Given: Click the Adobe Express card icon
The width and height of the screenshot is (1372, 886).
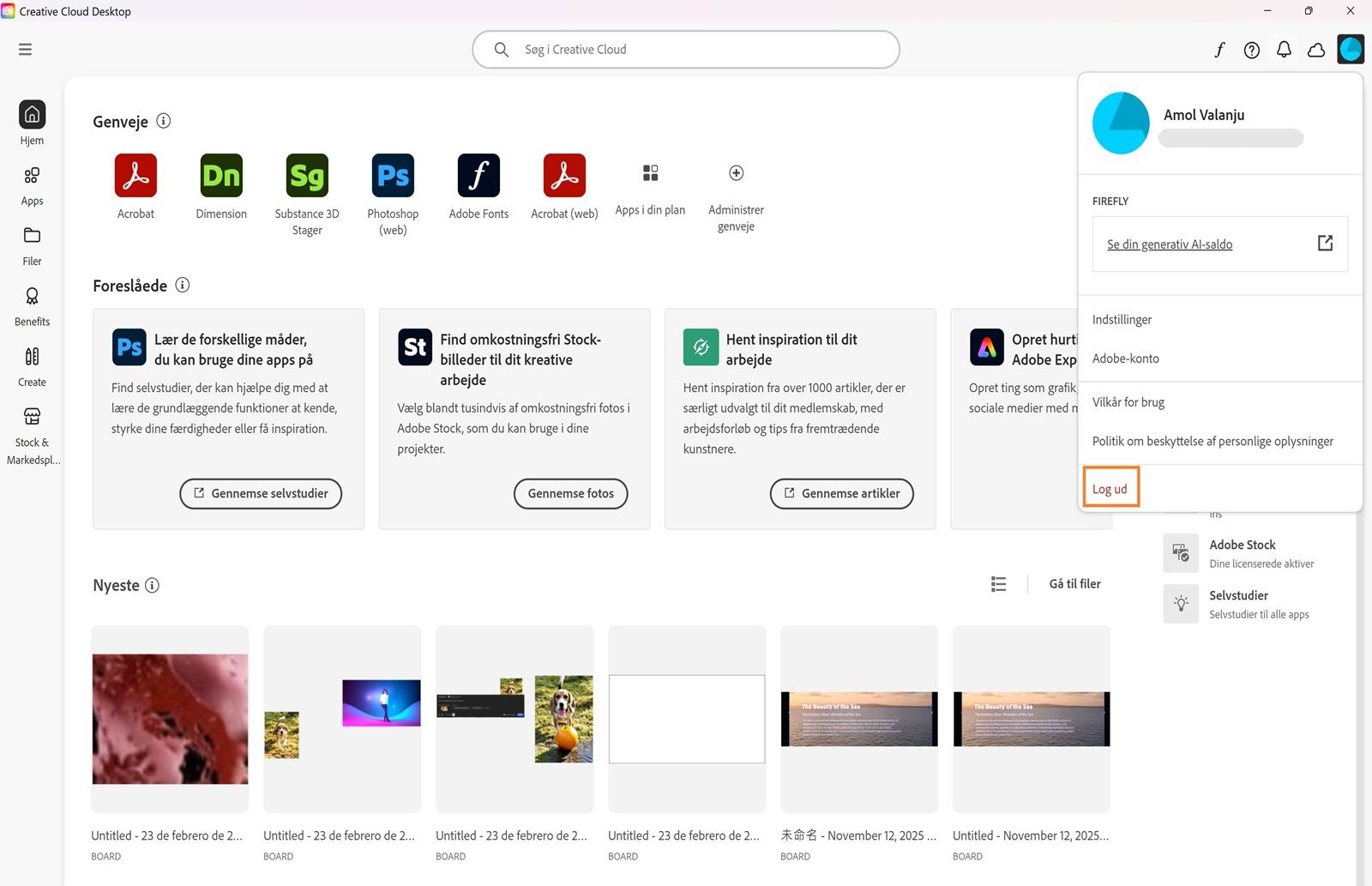Looking at the screenshot, I should 986,347.
